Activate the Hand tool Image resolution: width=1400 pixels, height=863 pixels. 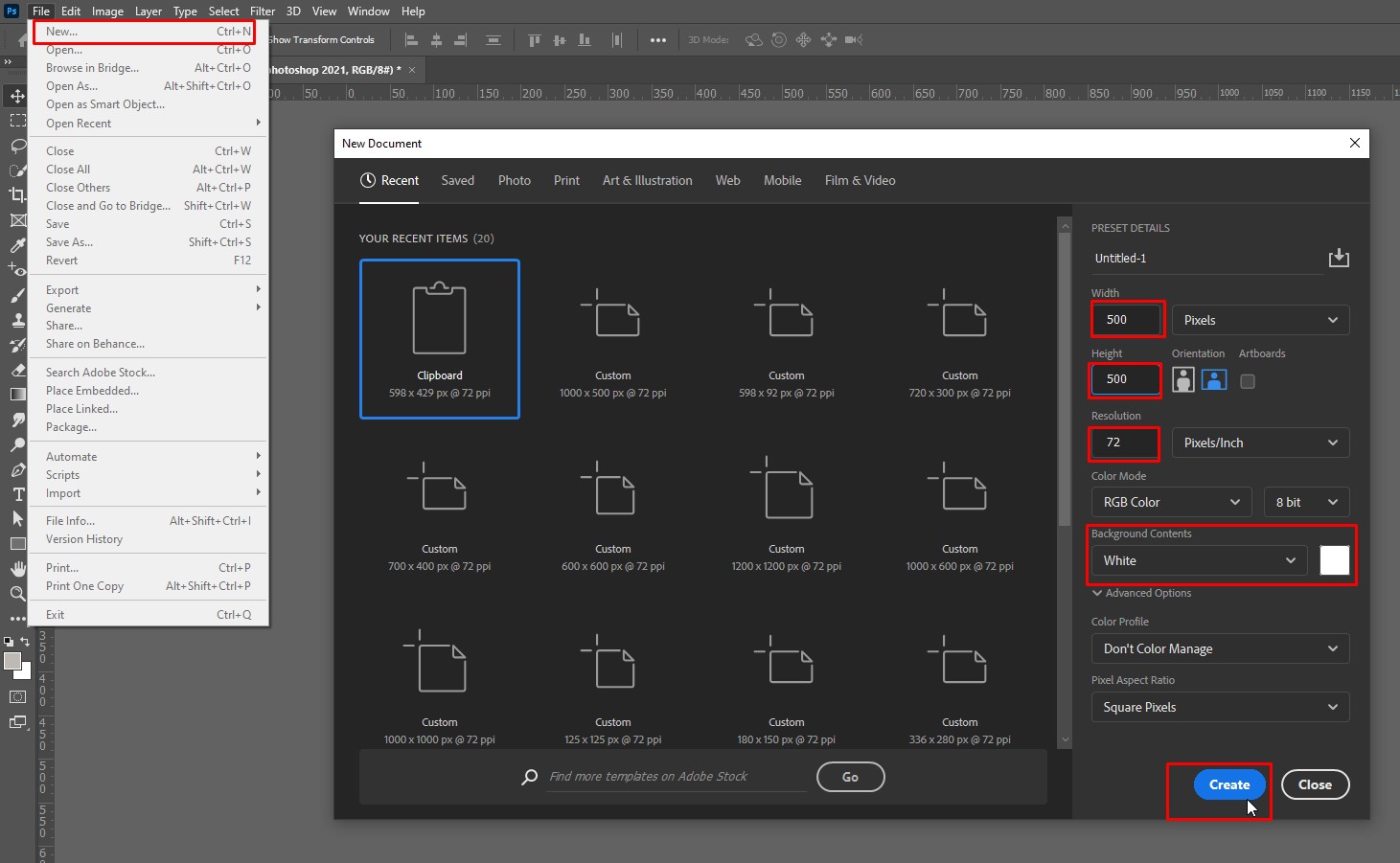[x=17, y=569]
